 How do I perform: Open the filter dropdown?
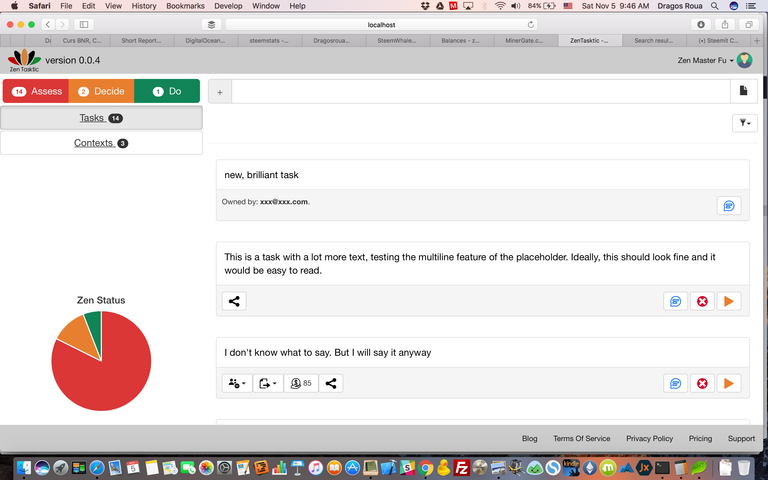tap(745, 123)
